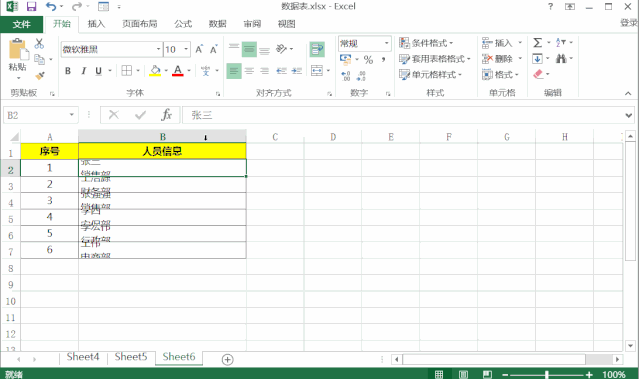This screenshot has height=379, width=639.
Task: Click Insert Function fx icon
Action: click(166, 115)
